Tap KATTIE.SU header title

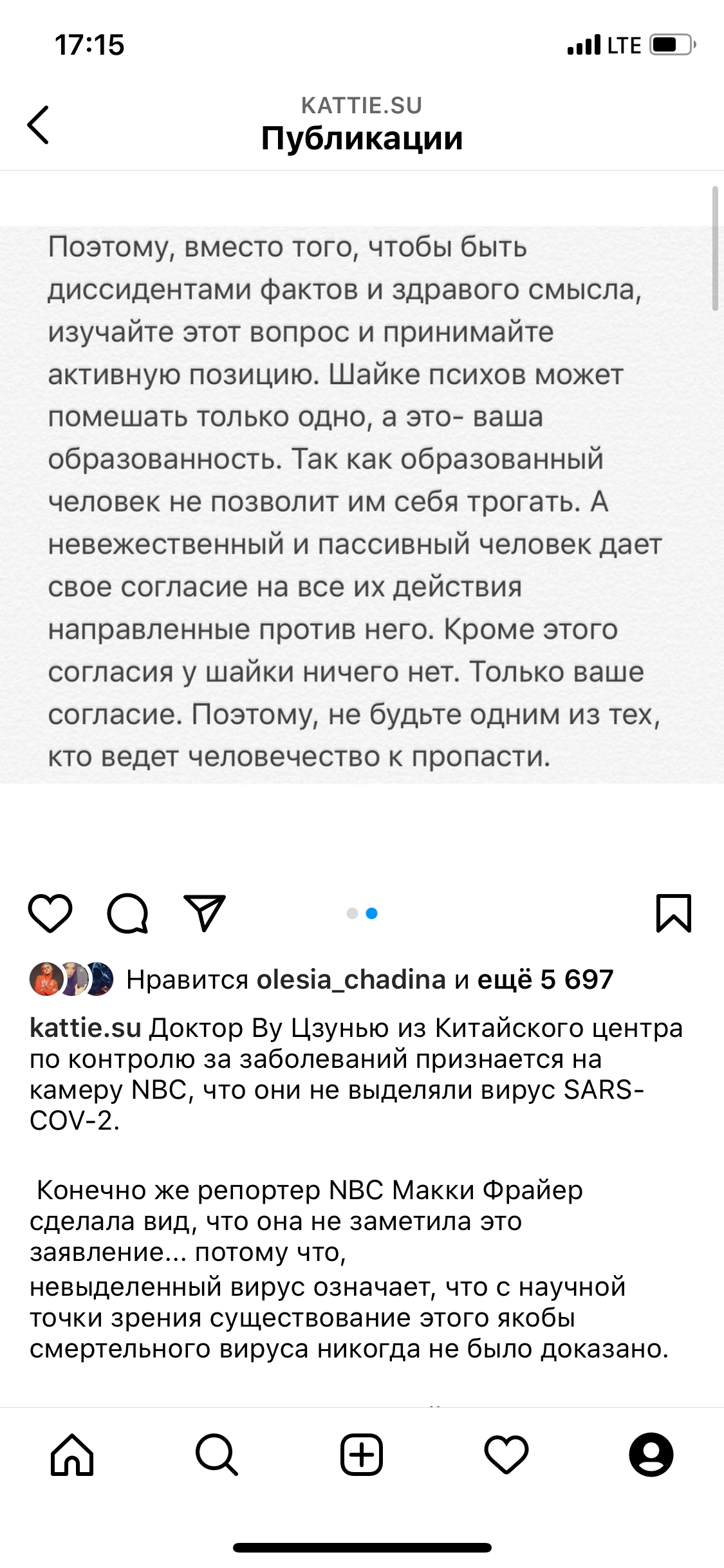click(x=362, y=106)
